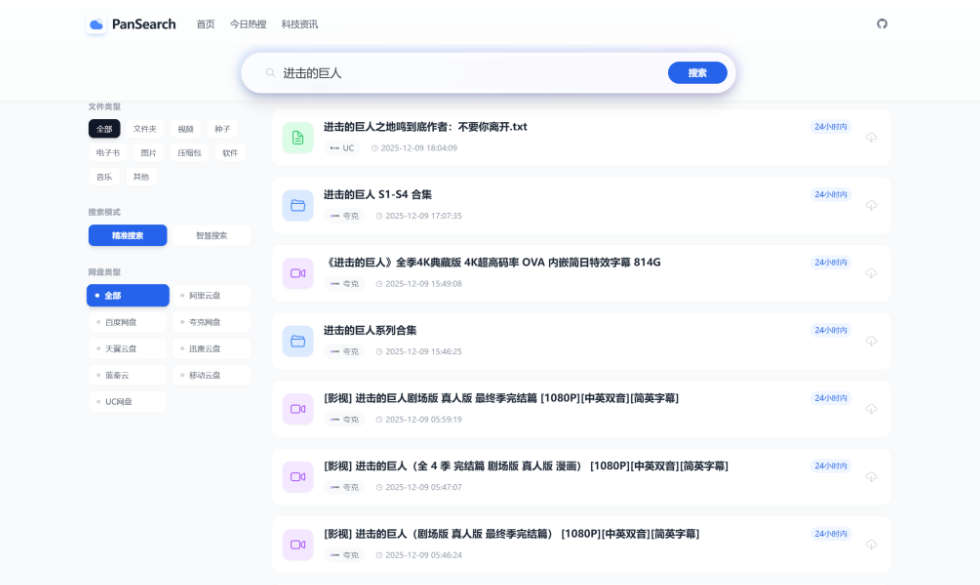
Task: Click the 24小时内 badge on 进击的巨人系列合集
Action: point(830,330)
